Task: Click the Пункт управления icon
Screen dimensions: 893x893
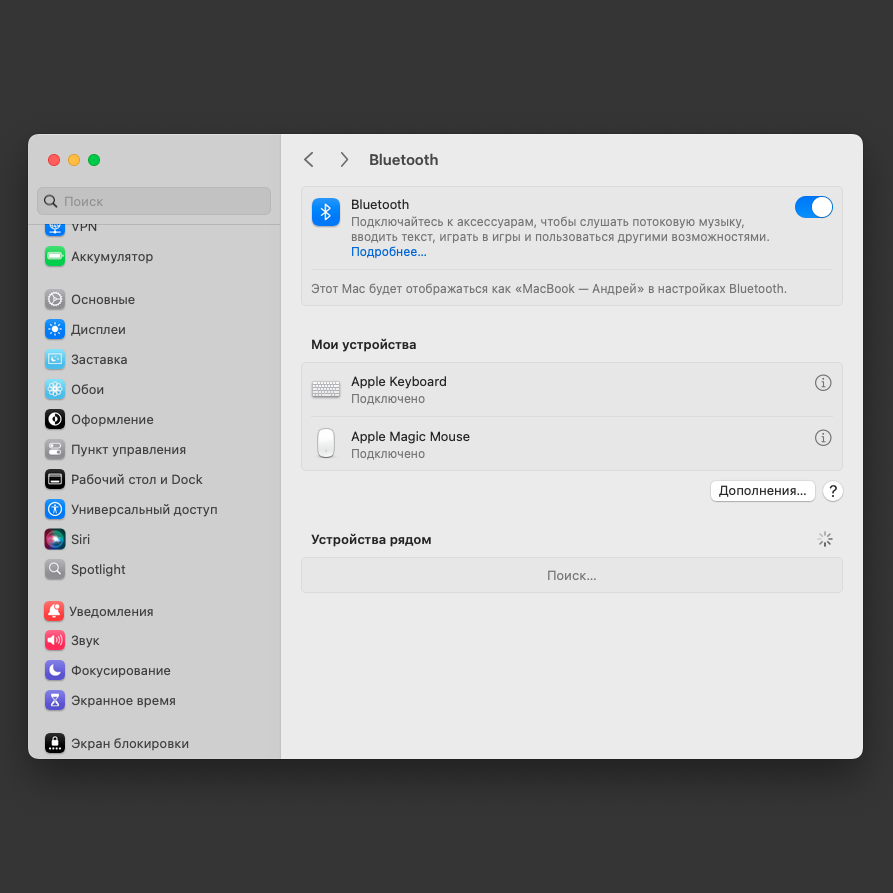Action: coord(55,449)
